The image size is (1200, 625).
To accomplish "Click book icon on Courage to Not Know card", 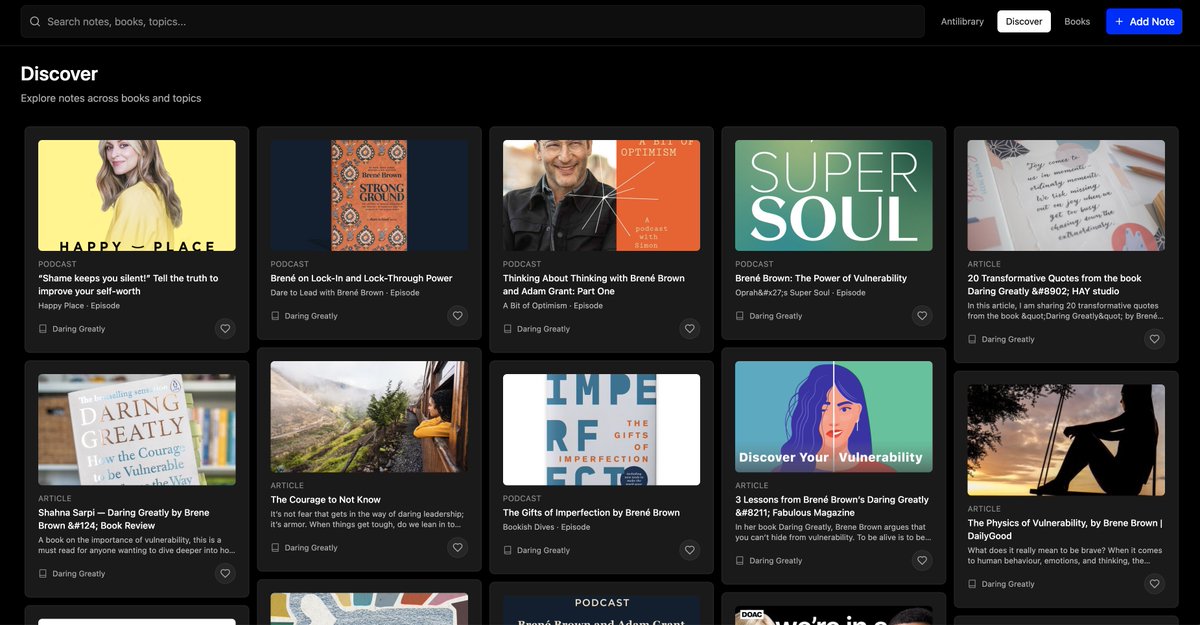I will tap(275, 548).
